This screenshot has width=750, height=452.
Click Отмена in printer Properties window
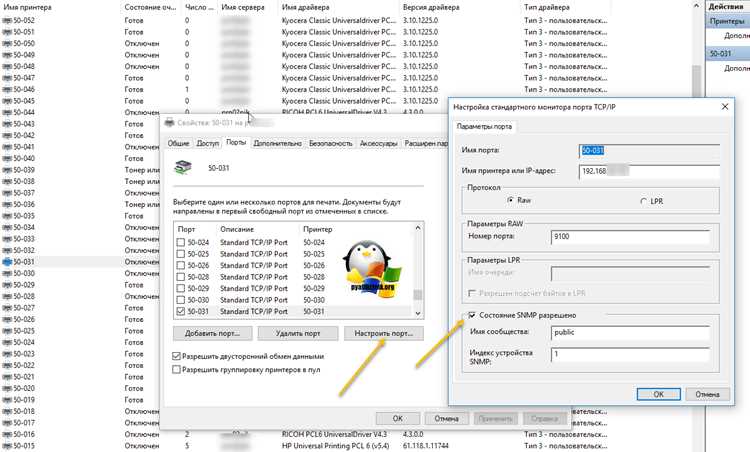click(446, 419)
